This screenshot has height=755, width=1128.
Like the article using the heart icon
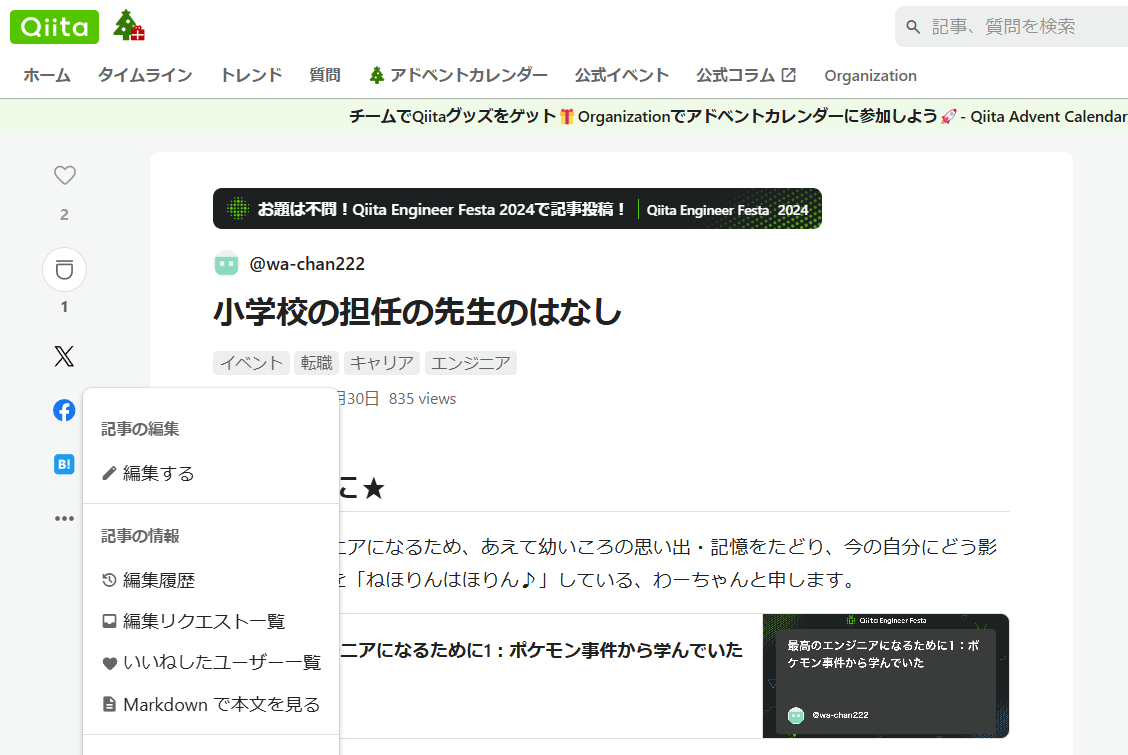tap(64, 175)
